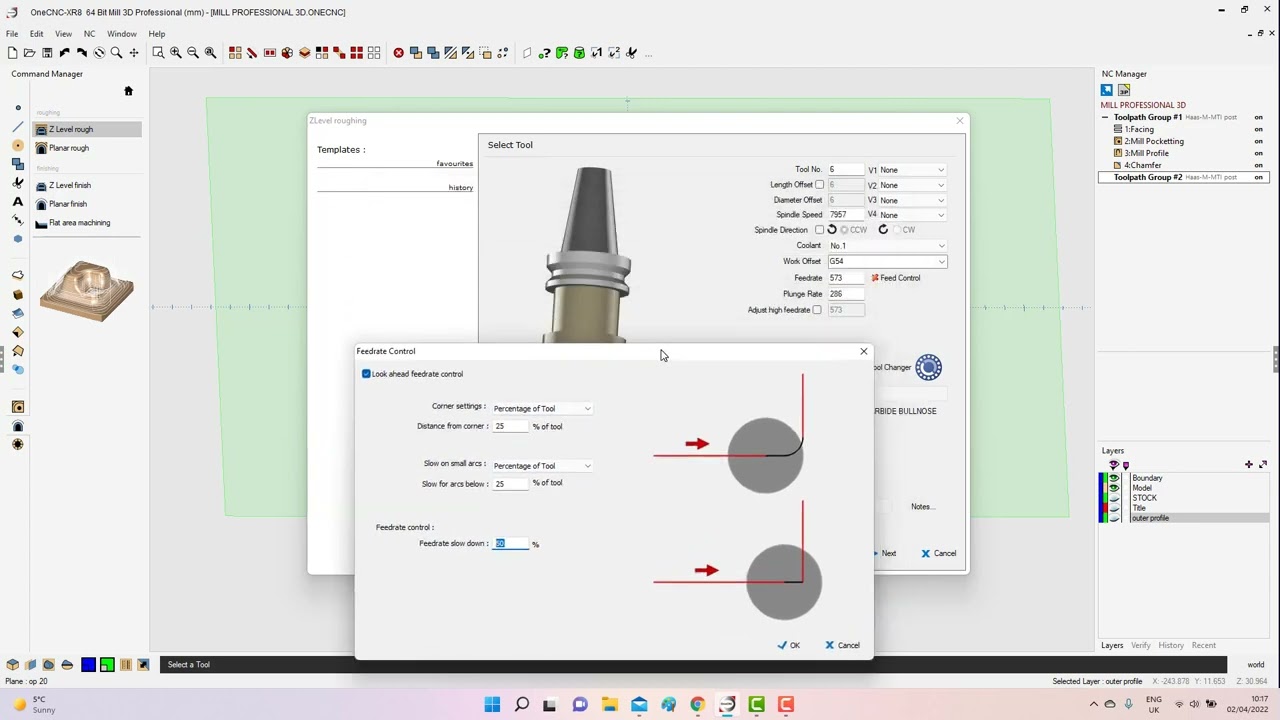Screen dimensions: 1280x720
Task: Click the expand arrows icon in Layers
Action: tap(1263, 464)
